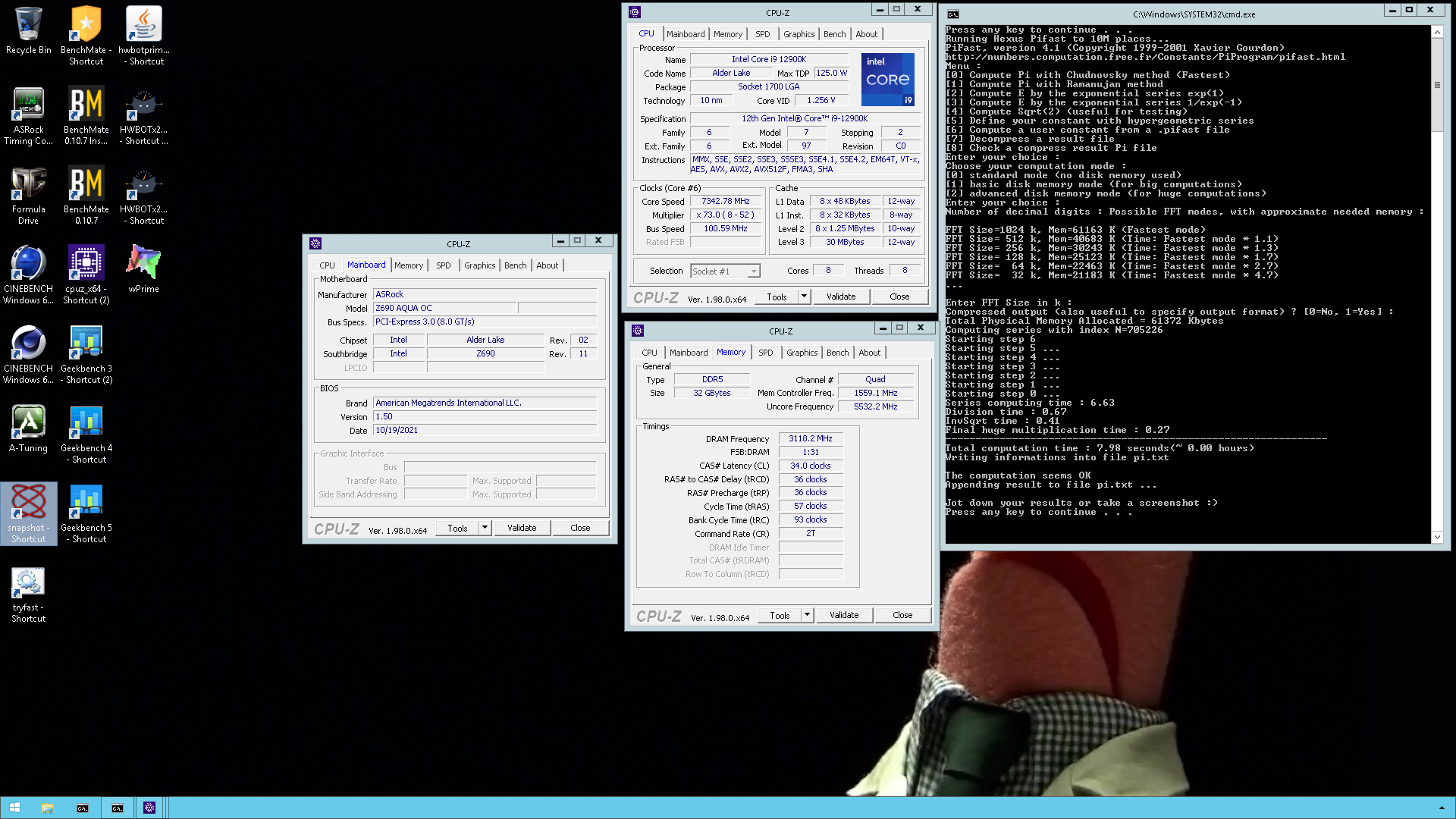Select HWBOTx2 Shortcut icon beside BenchMate 0.10.7
This screenshot has width=1456, height=819.
pyautogui.click(x=143, y=195)
